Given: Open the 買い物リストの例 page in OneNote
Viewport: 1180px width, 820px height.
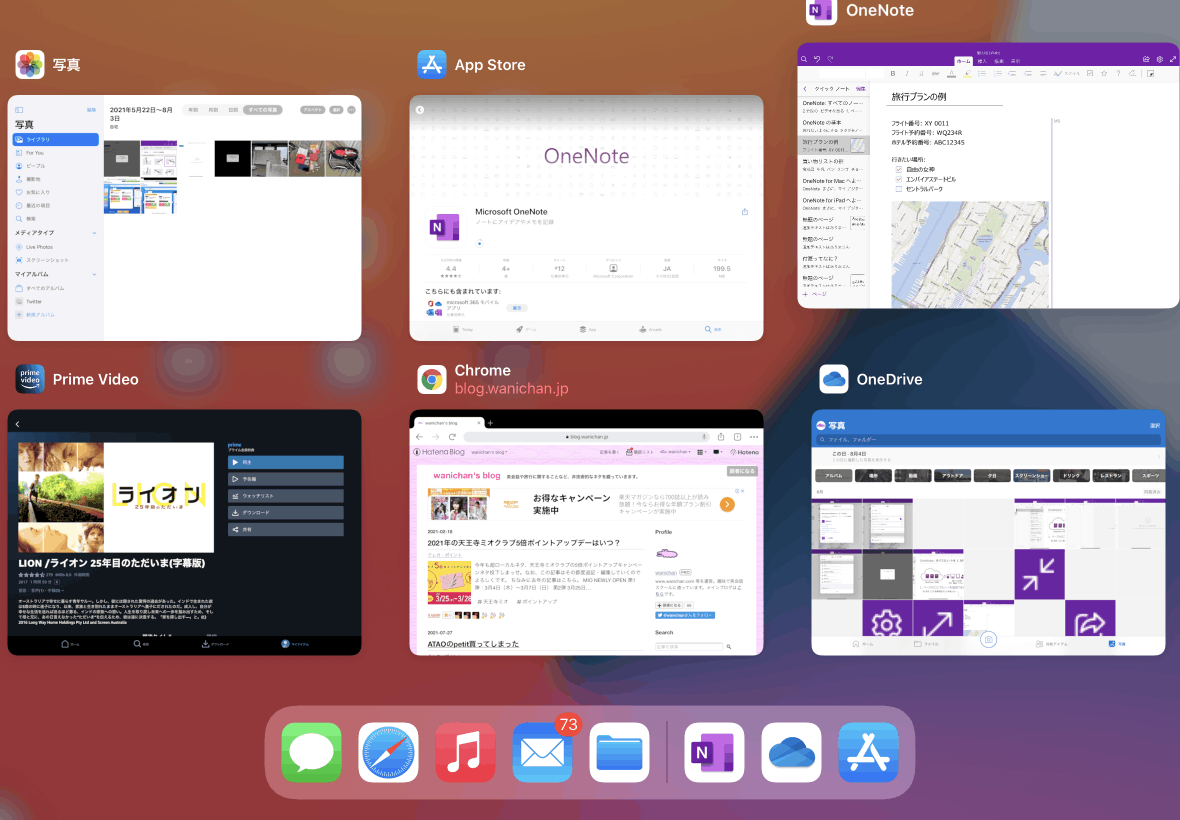Looking at the screenshot, I should click(x=833, y=165).
